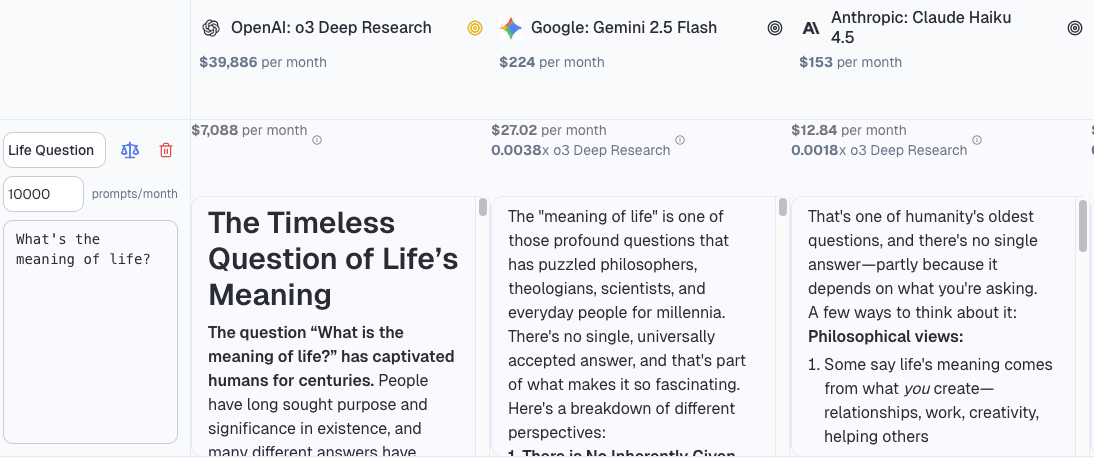
Task: Click the Anthropic logo icon
Action: pyautogui.click(x=811, y=28)
